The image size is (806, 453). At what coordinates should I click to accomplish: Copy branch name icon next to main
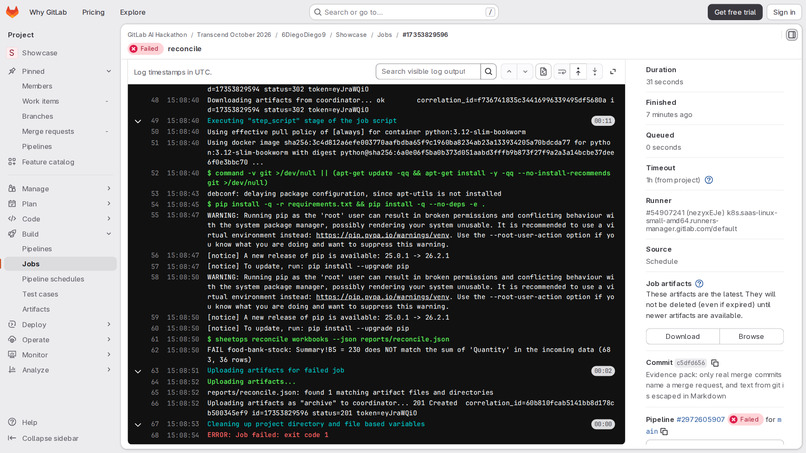click(664, 431)
